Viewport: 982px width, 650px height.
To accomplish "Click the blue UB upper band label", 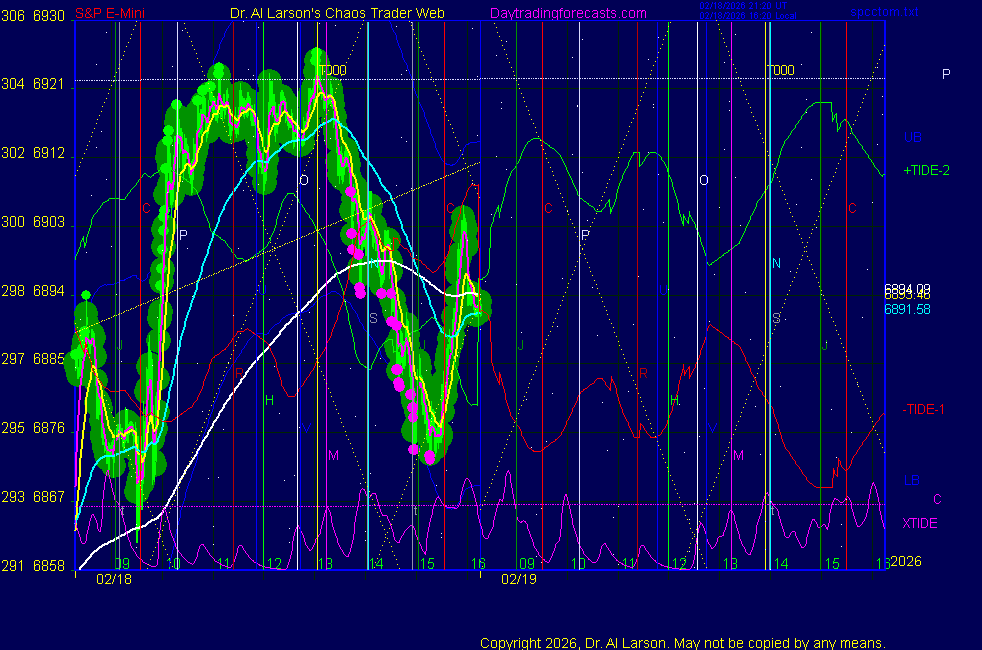I will (912, 137).
